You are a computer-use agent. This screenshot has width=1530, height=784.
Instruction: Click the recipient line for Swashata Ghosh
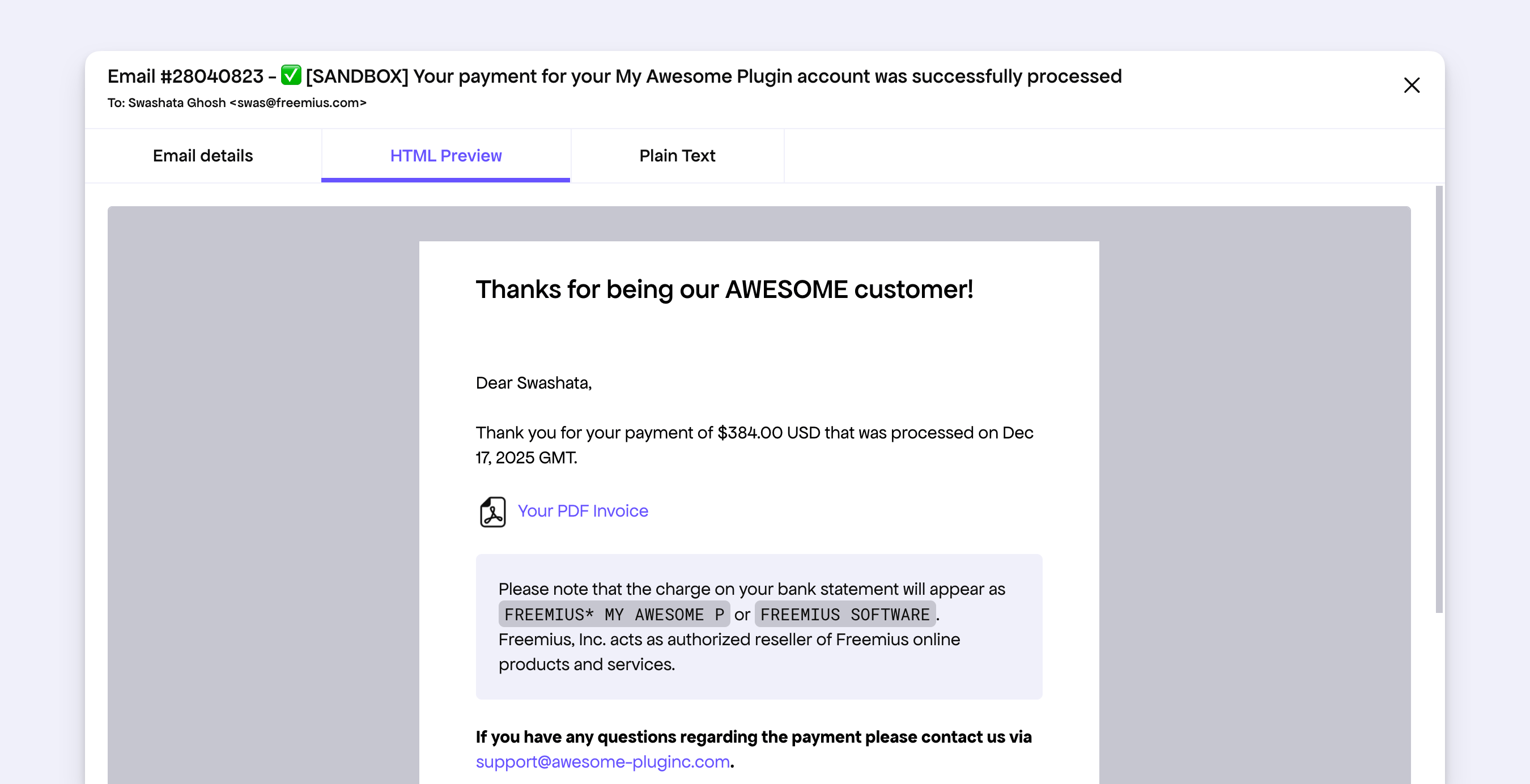236,103
